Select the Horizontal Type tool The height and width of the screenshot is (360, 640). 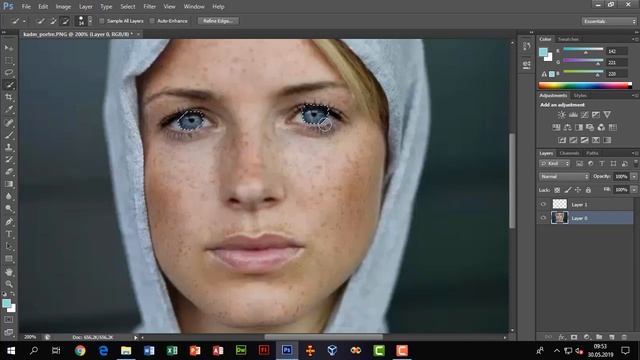point(9,234)
